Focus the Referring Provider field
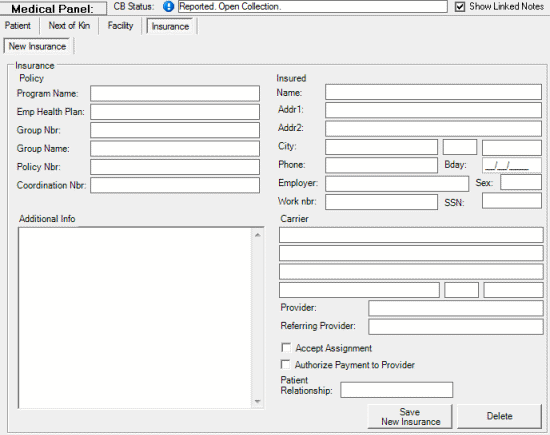The width and height of the screenshot is (550, 435). [x=456, y=327]
